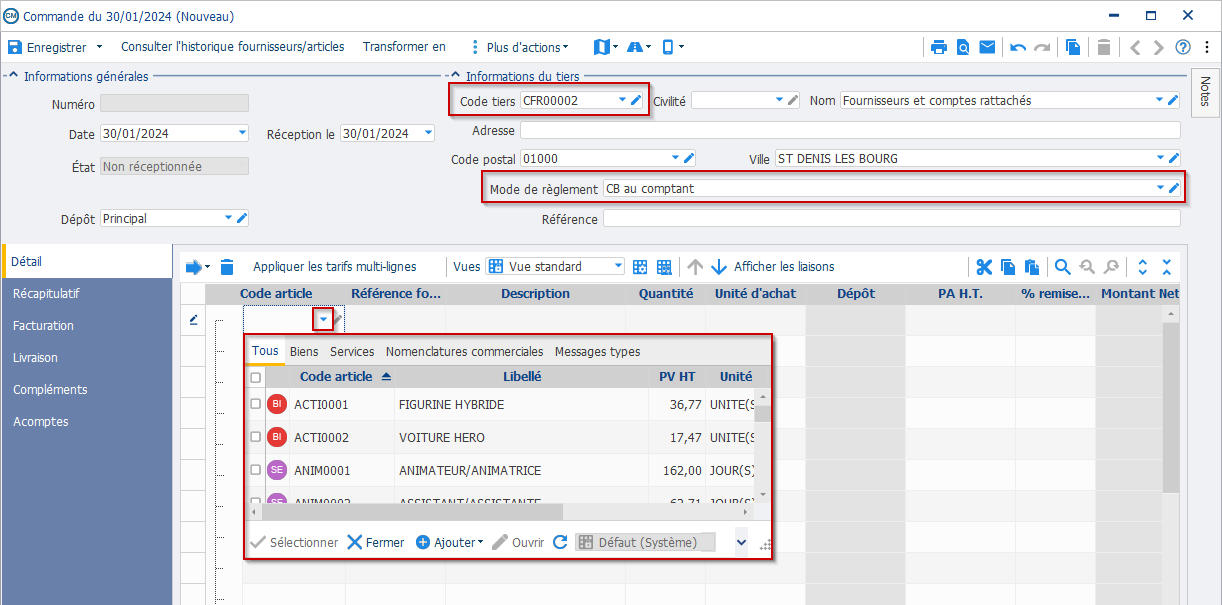Open the Livraison side tab
Screen dimensions: 1222x605
86,358
